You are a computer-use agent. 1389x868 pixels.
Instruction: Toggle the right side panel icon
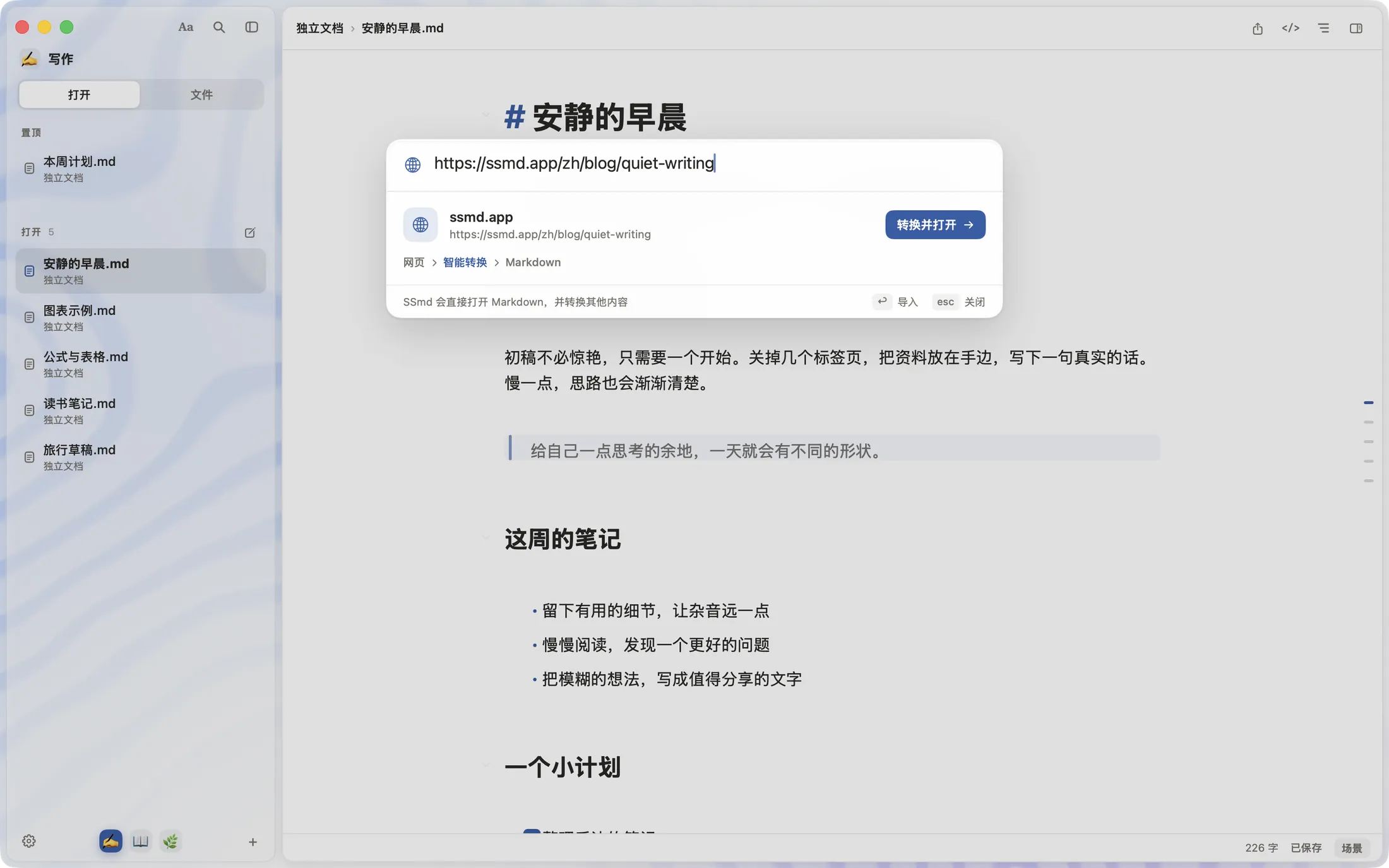[1356, 28]
